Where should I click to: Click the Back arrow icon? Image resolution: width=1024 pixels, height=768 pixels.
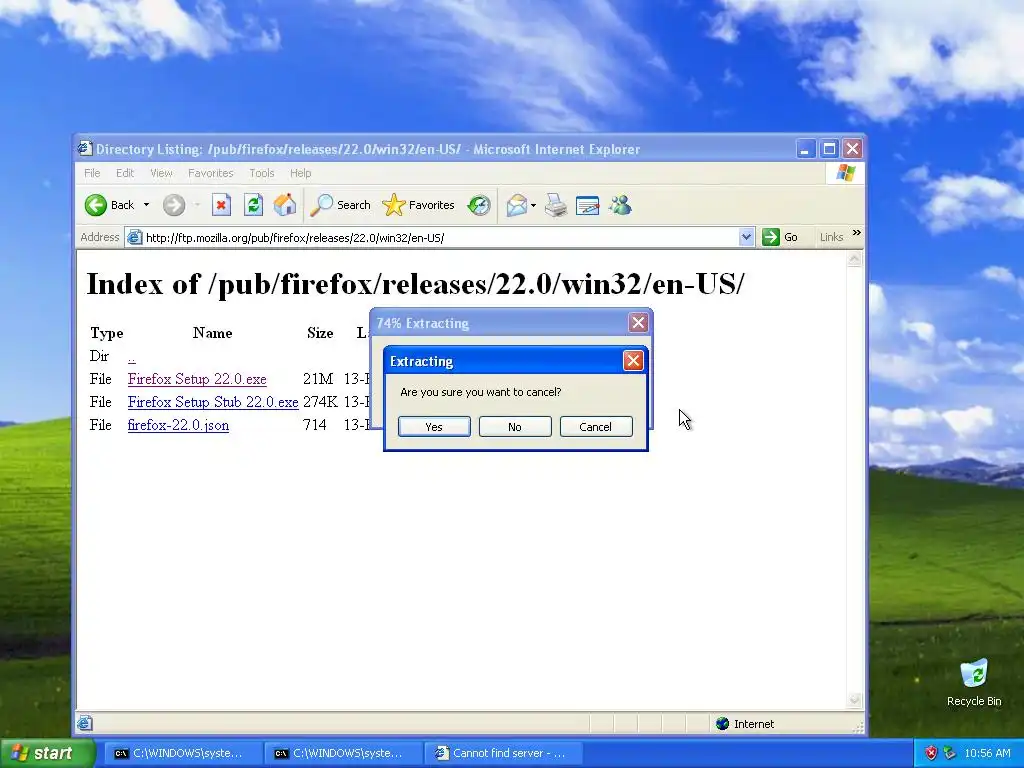(95, 205)
